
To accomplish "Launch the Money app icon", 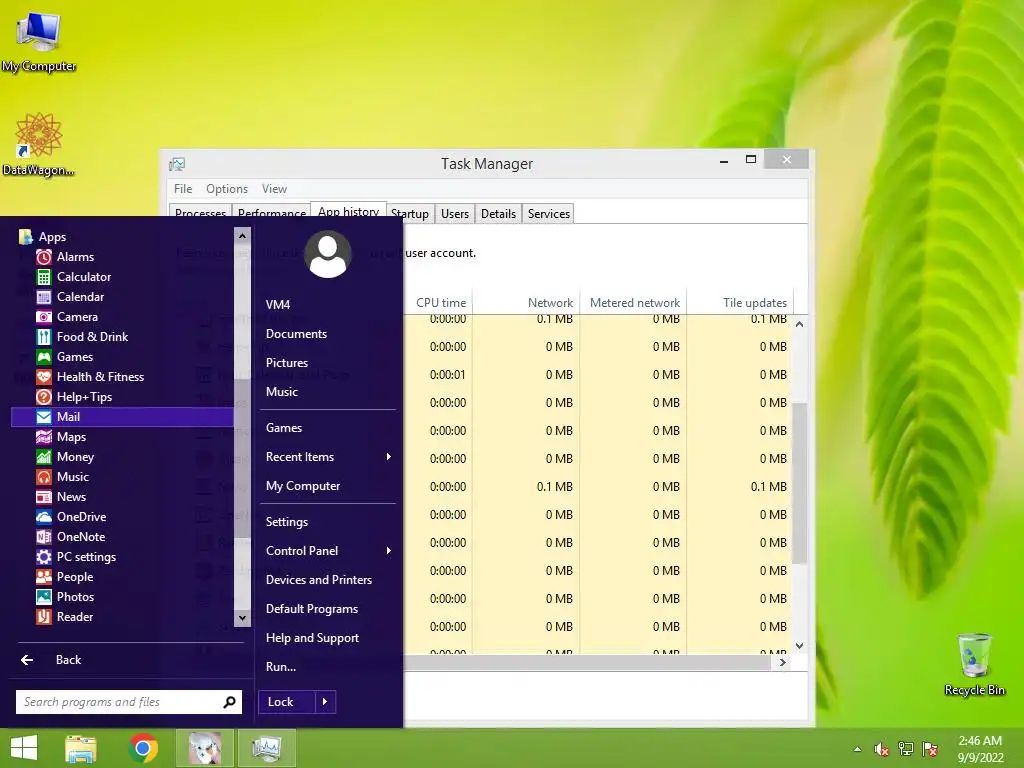I will click(x=44, y=457).
